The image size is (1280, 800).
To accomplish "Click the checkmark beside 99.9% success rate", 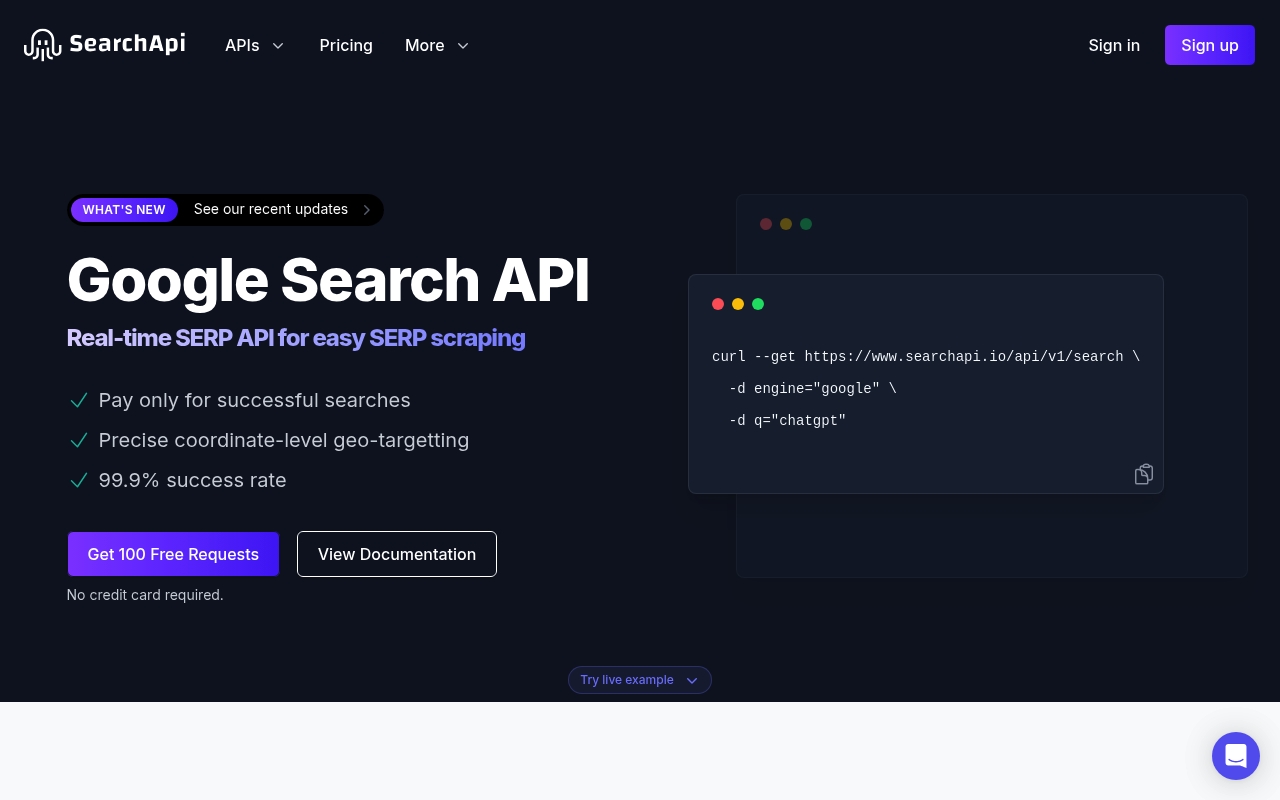I will coord(79,481).
